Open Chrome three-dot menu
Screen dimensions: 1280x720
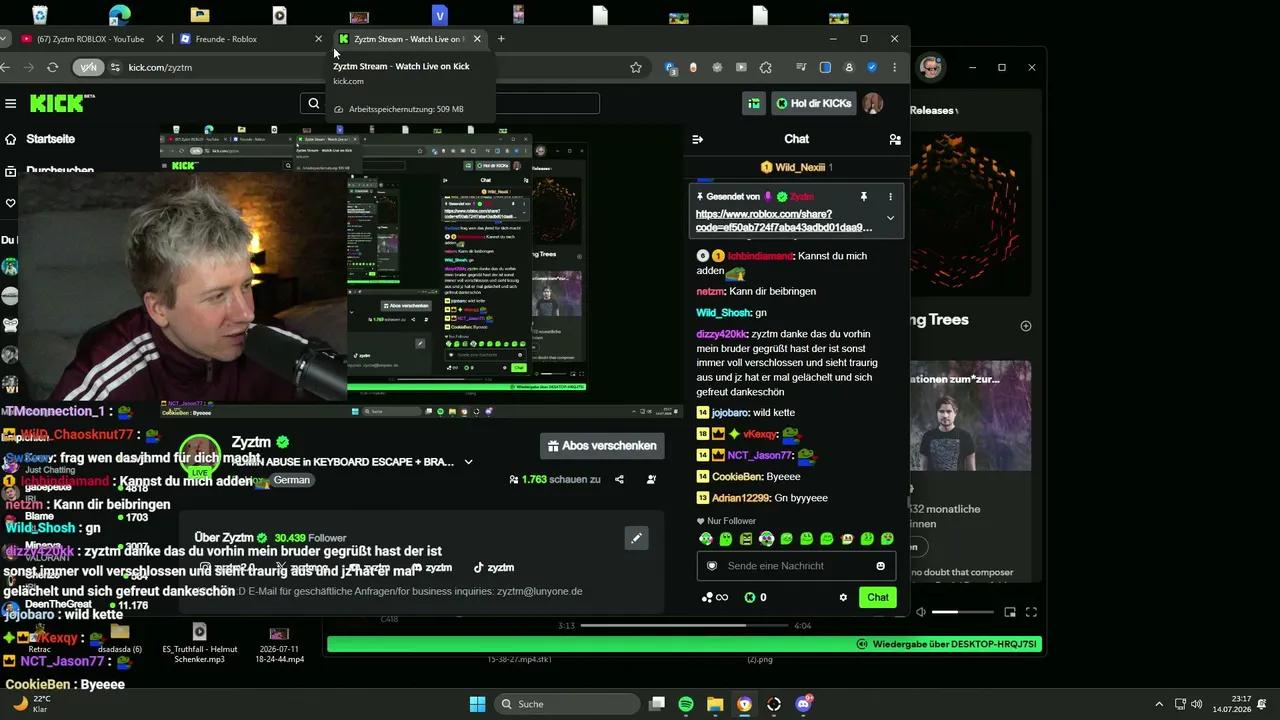894,67
